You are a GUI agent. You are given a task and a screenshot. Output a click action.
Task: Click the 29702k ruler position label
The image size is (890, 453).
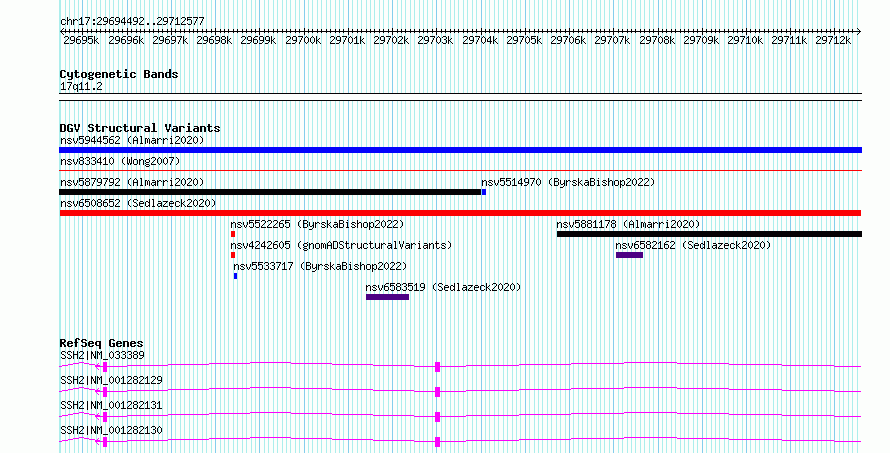click(391, 40)
